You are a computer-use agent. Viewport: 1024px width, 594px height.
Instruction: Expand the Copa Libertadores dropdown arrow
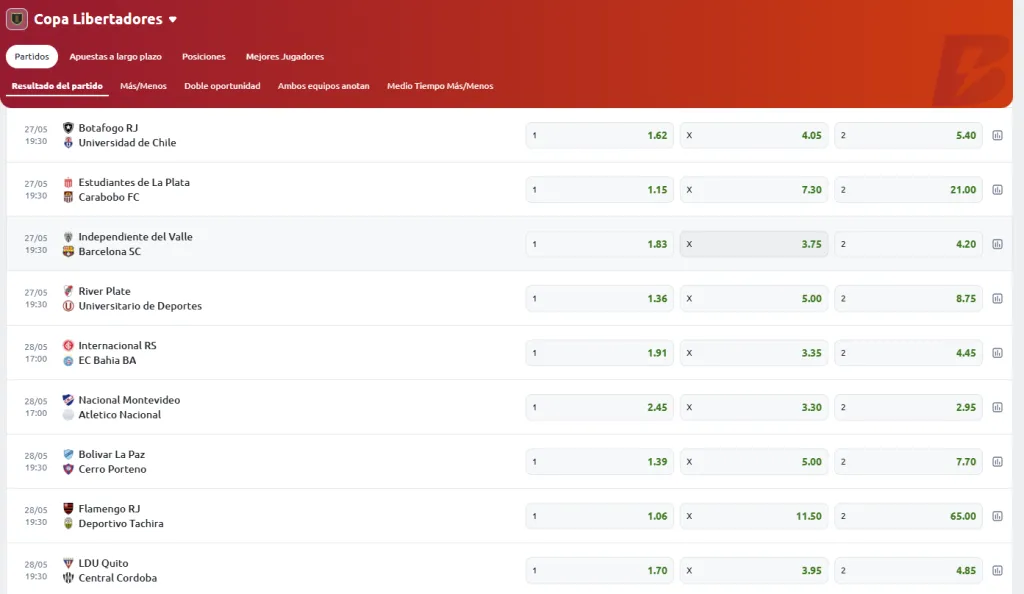click(x=173, y=20)
